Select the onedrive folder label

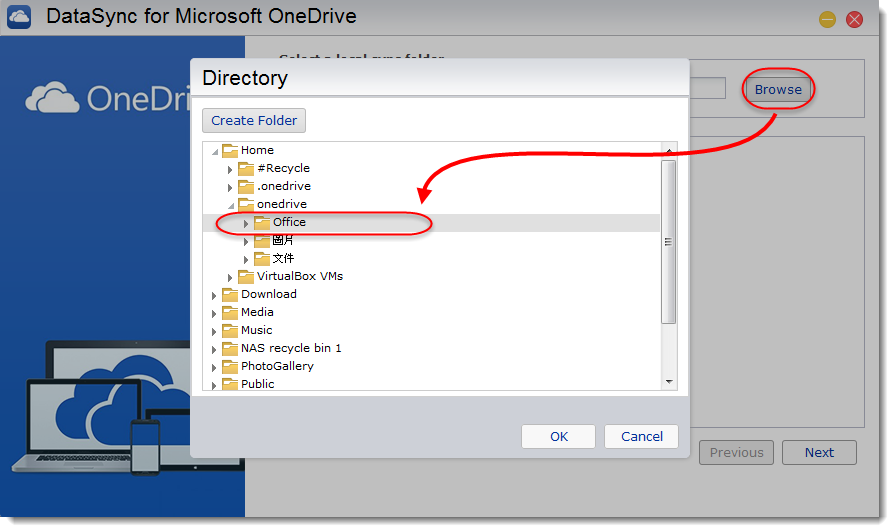[282, 204]
